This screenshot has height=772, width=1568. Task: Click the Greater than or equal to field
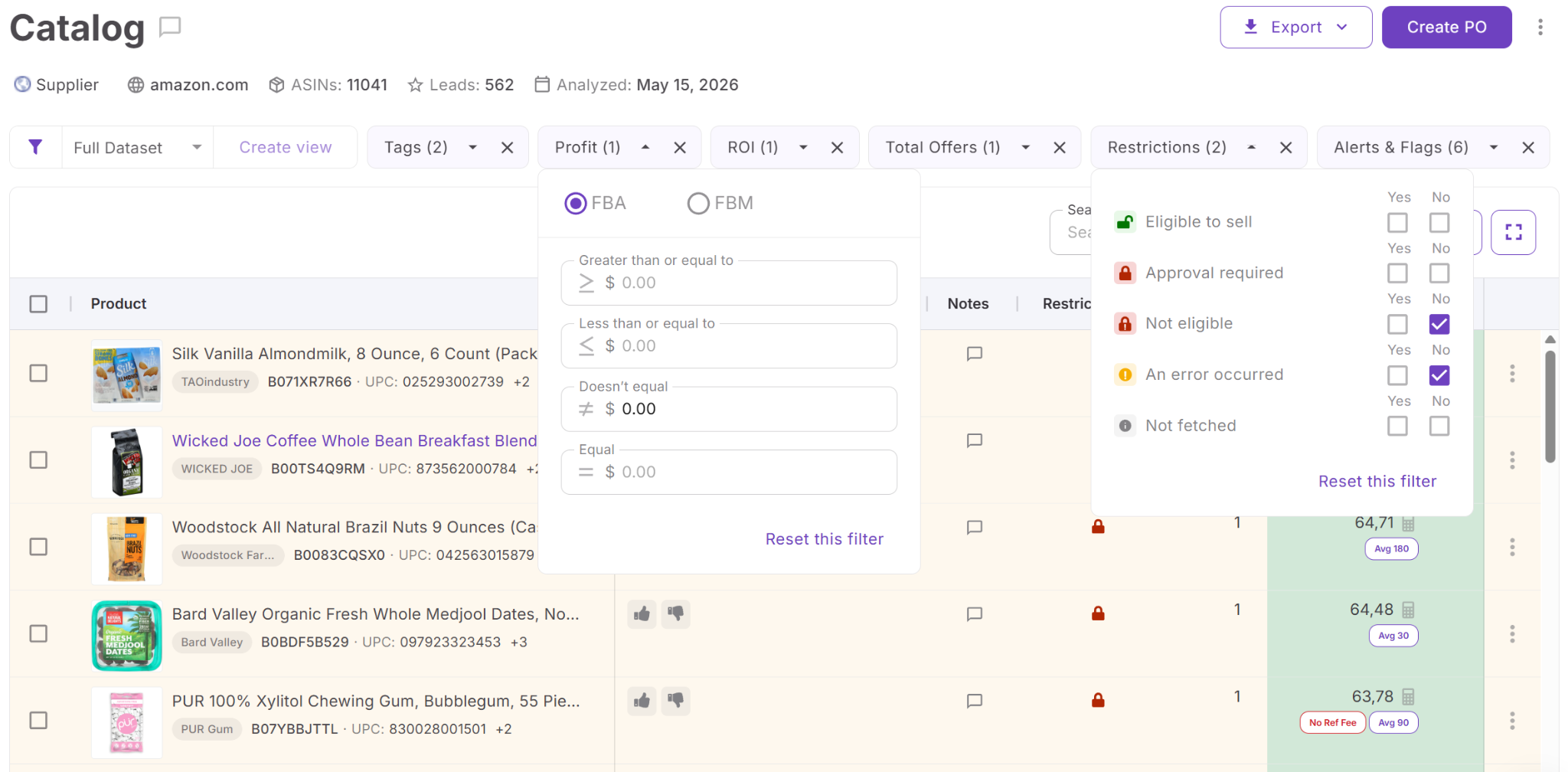click(729, 283)
